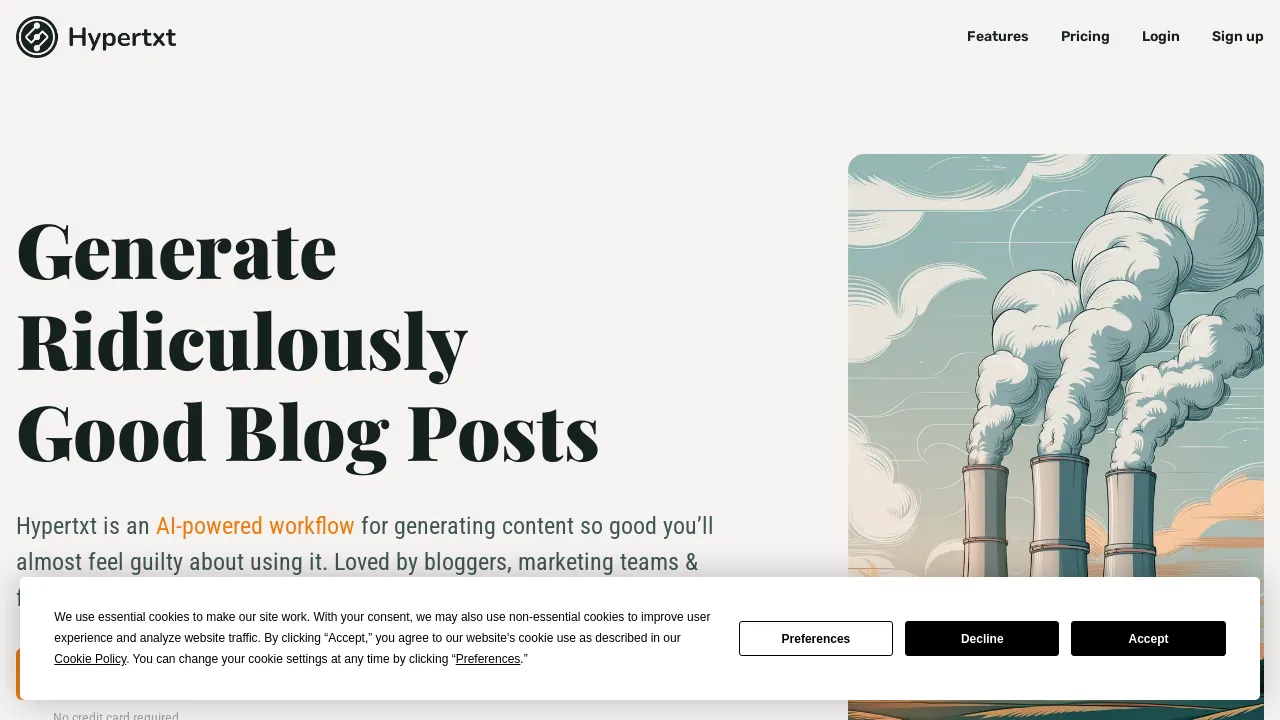Select Sign up in top navigation
Viewport: 1280px width, 720px height.
[x=1237, y=36]
